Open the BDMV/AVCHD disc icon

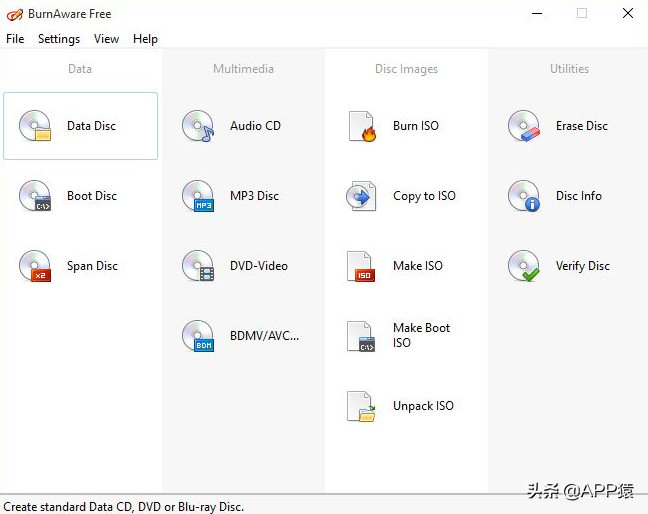pyautogui.click(x=198, y=336)
